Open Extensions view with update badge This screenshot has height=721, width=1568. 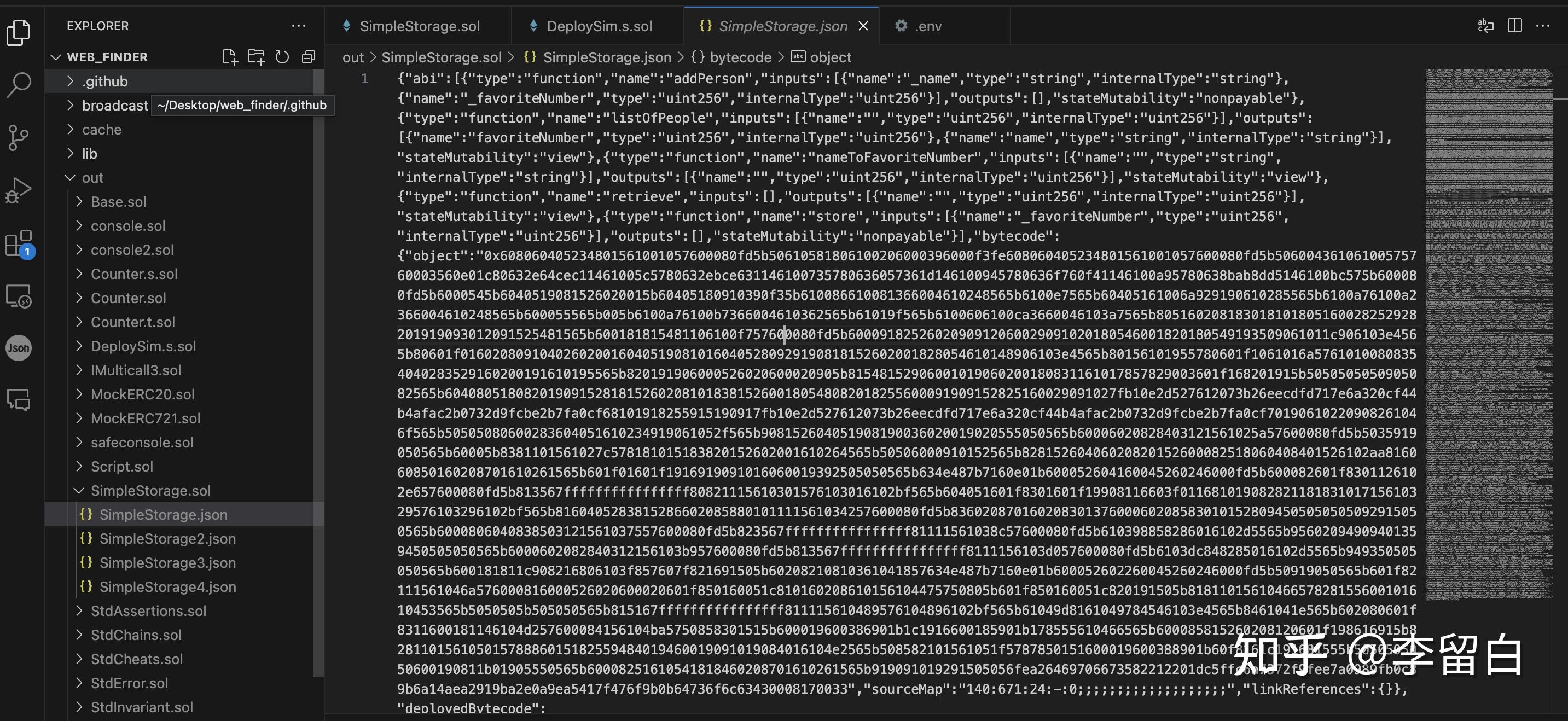click(19, 243)
